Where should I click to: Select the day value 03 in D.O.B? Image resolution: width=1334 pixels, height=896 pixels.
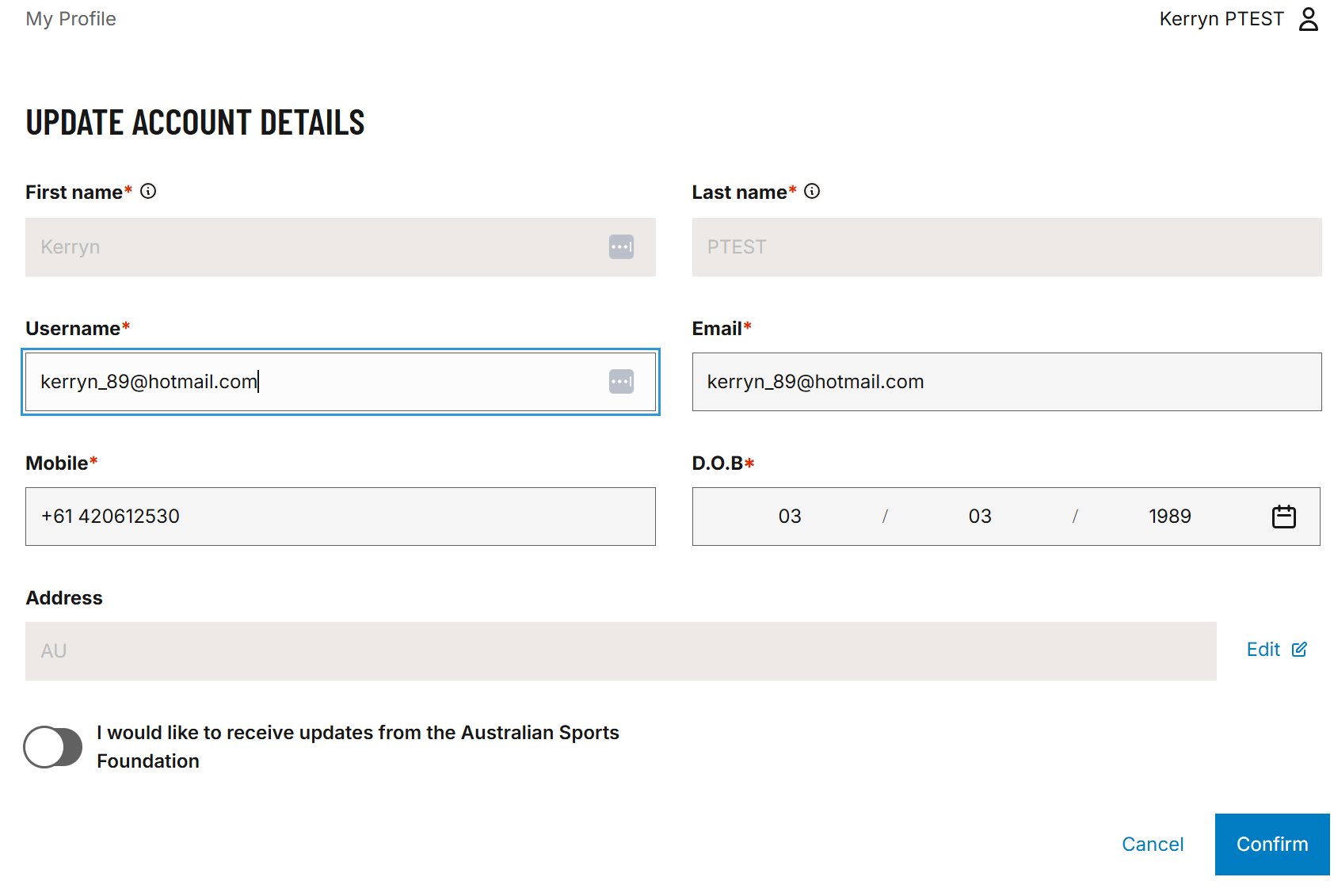(x=790, y=517)
